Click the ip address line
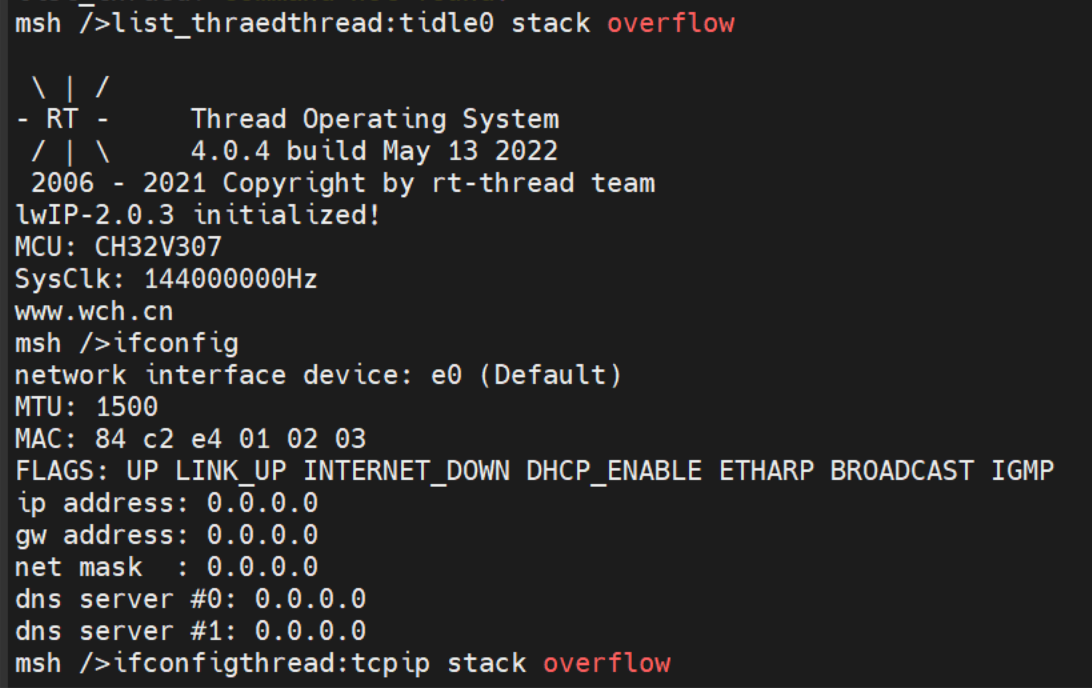1092x688 pixels. [166, 503]
